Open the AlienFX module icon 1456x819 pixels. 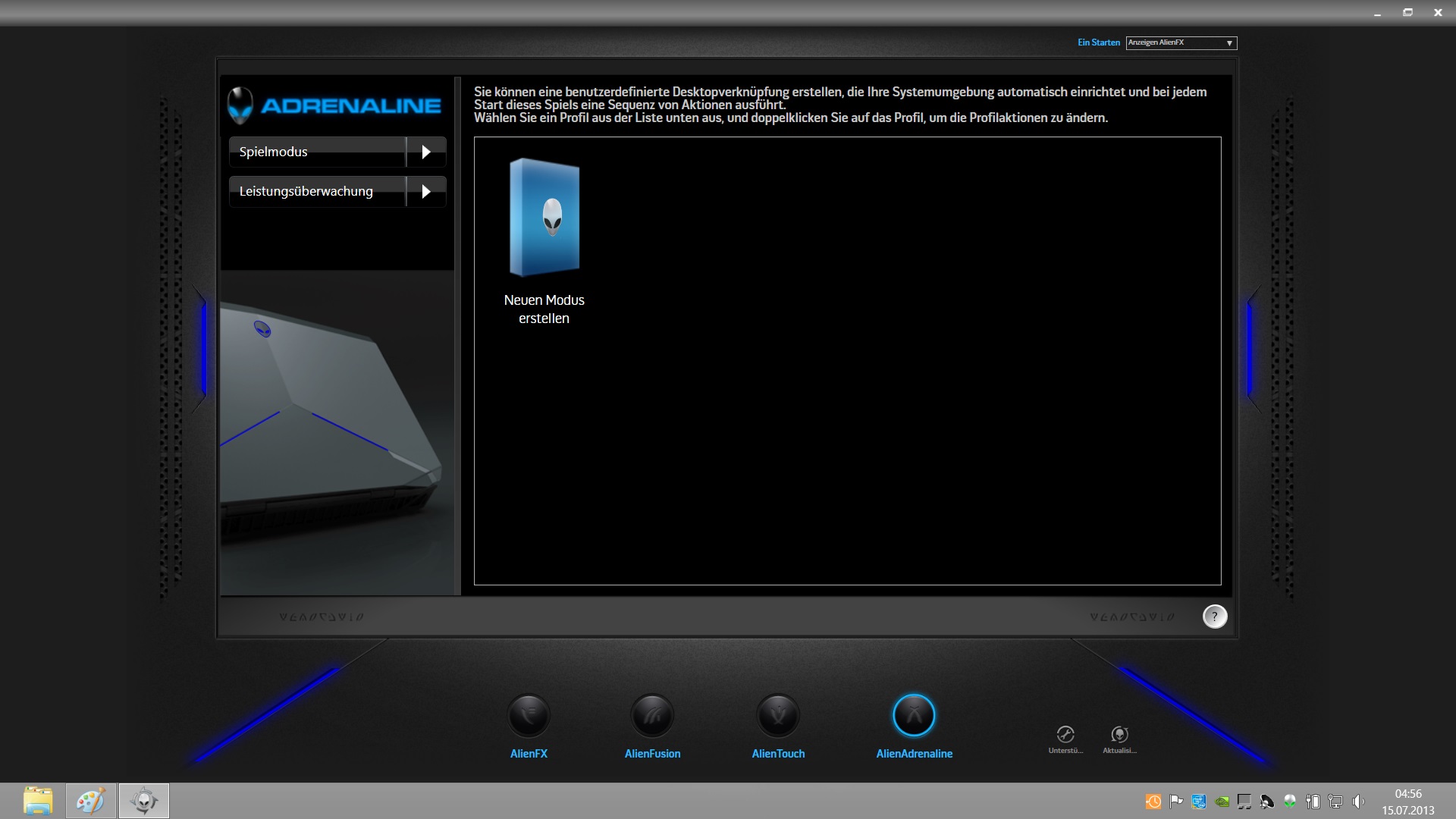point(529,716)
